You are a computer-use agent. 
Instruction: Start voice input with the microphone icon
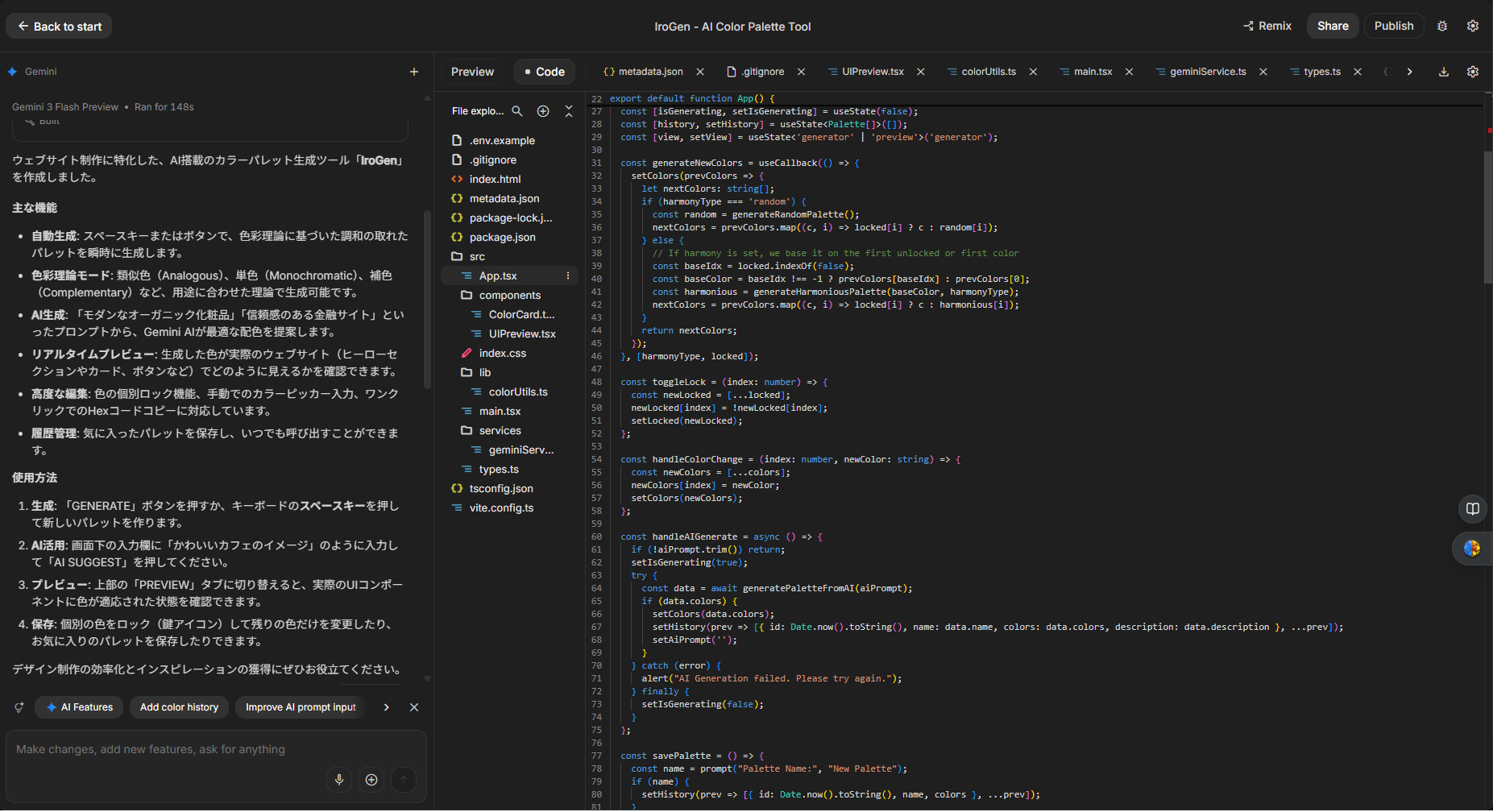pos(339,780)
